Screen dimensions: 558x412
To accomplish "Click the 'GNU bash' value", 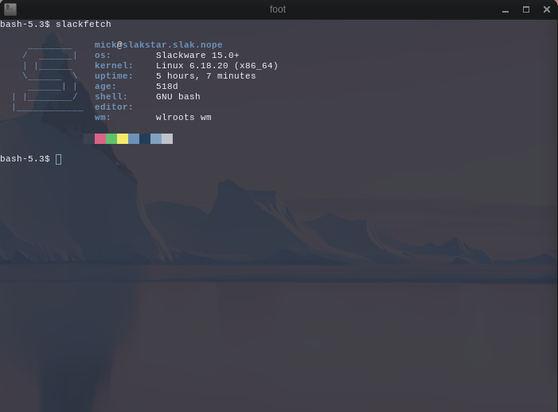I will click(178, 96).
